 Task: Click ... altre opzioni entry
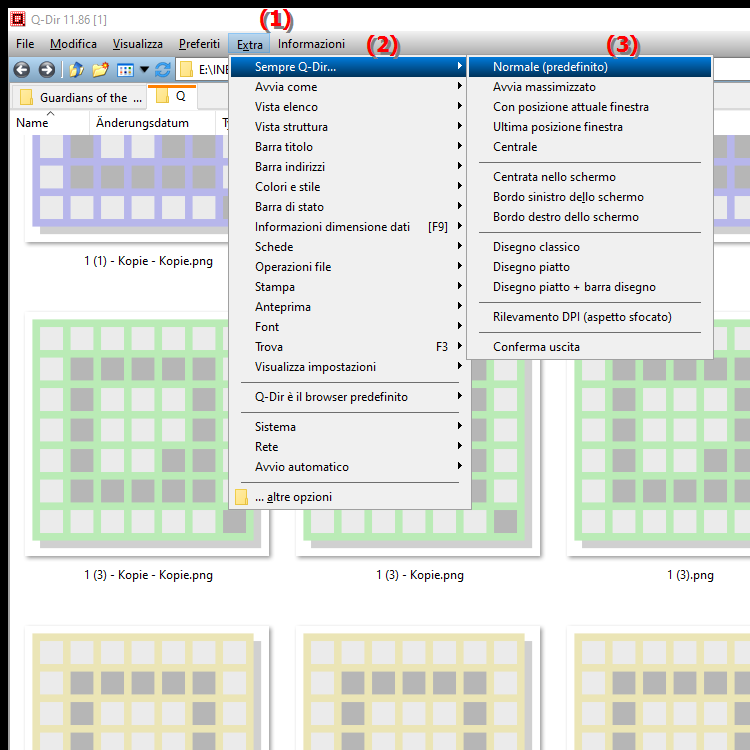(350, 497)
